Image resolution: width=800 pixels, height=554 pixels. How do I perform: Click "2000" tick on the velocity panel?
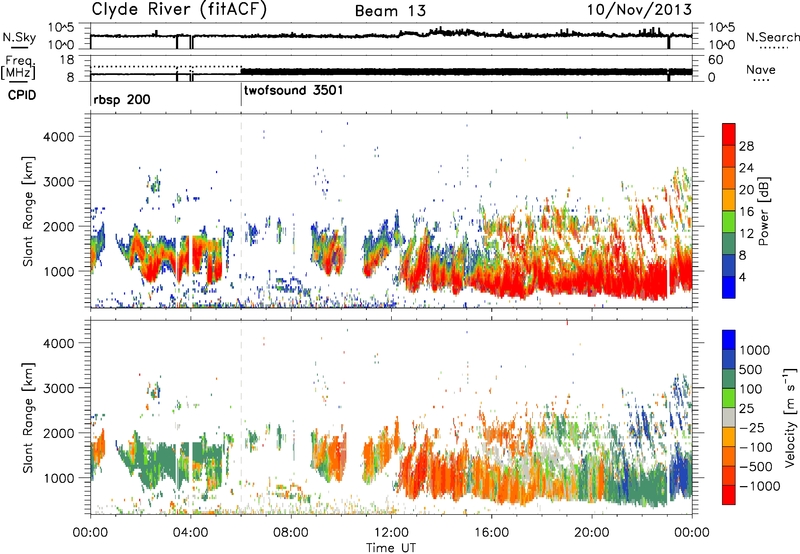(x=59, y=433)
